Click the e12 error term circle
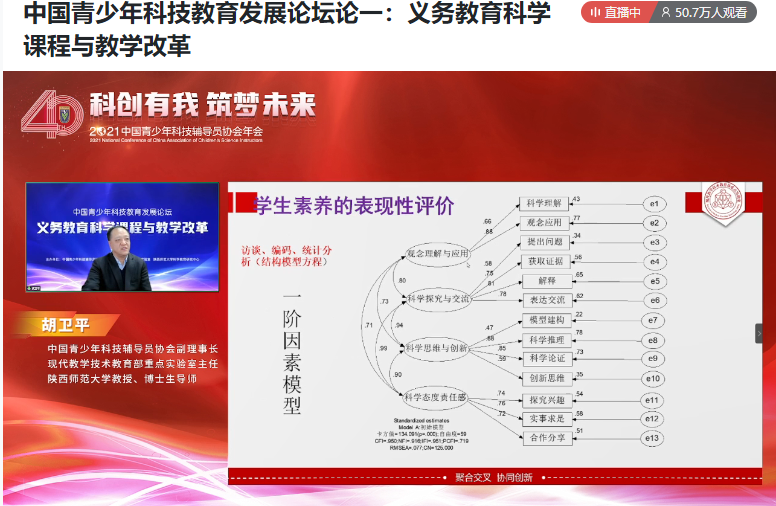The width and height of the screenshot is (776, 506). pyautogui.click(x=652, y=419)
